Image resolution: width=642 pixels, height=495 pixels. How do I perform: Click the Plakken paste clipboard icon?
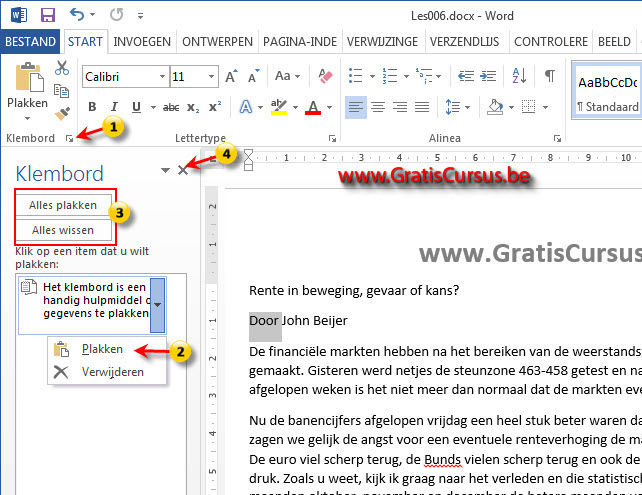[x=30, y=77]
